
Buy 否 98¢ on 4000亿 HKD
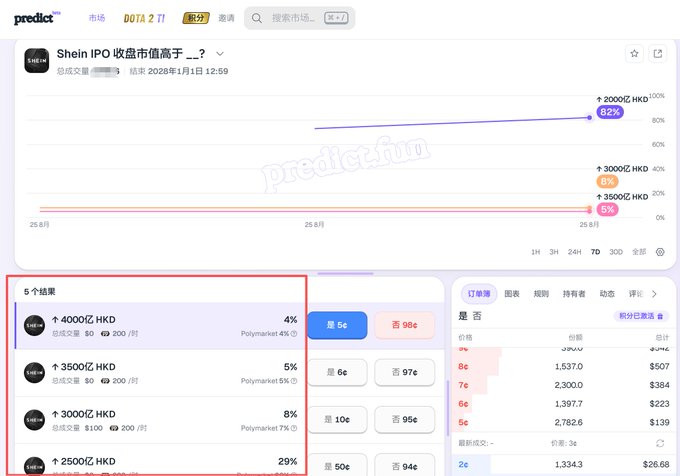(405, 325)
